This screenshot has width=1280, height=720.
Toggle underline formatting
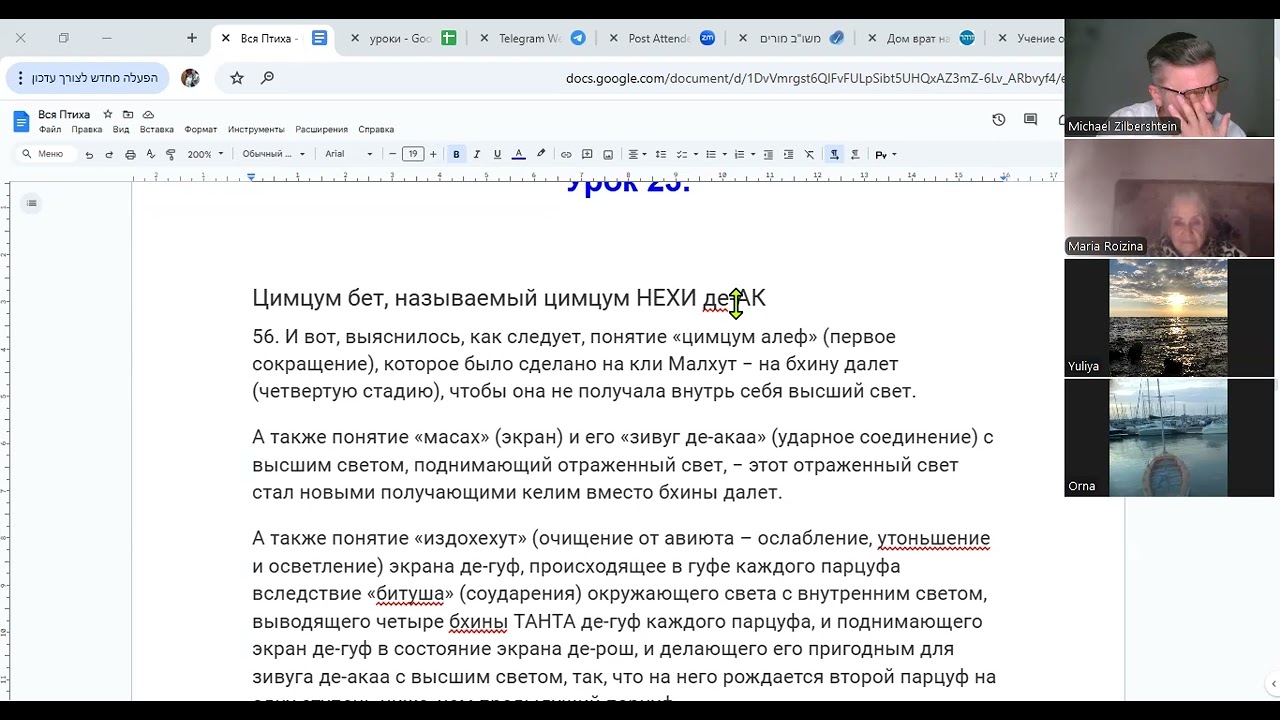coord(497,154)
